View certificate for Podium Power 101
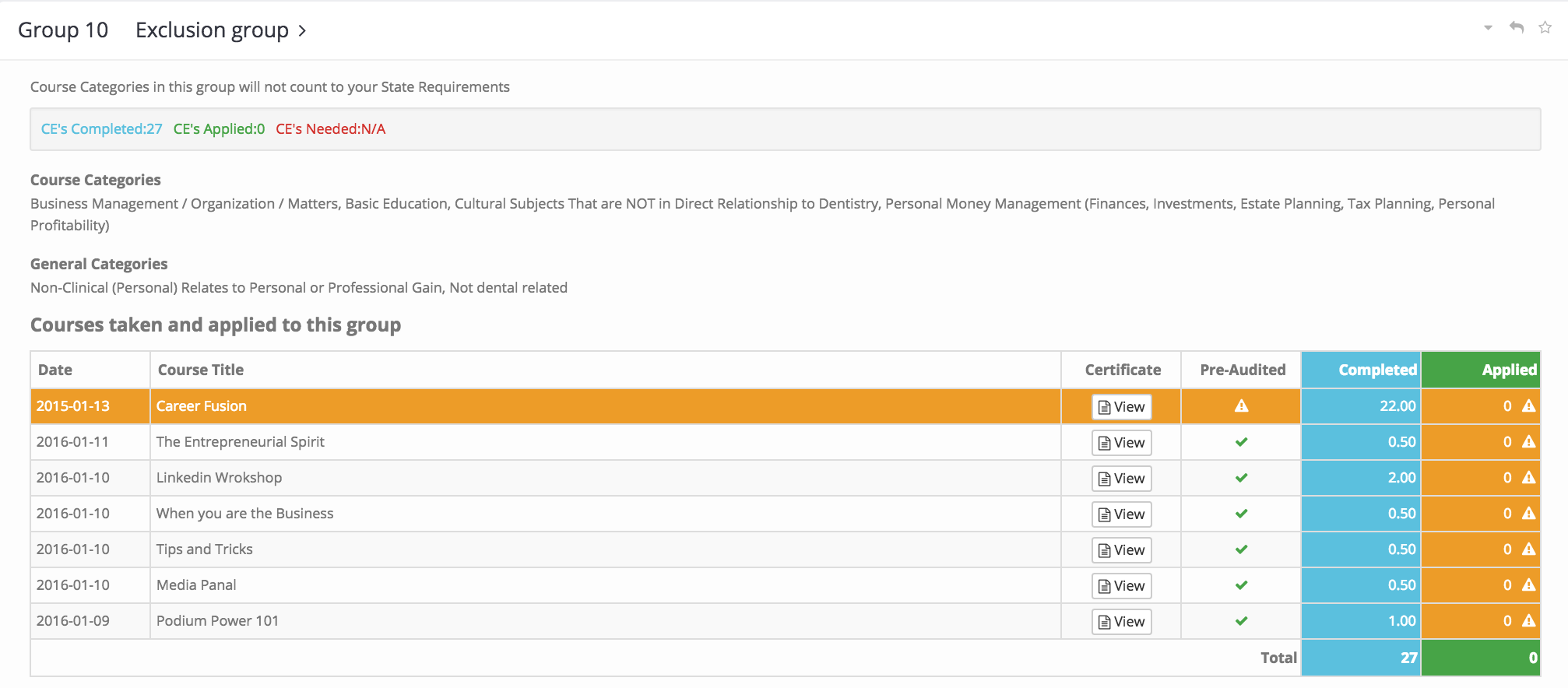This screenshot has height=688, width=1568. click(1122, 622)
